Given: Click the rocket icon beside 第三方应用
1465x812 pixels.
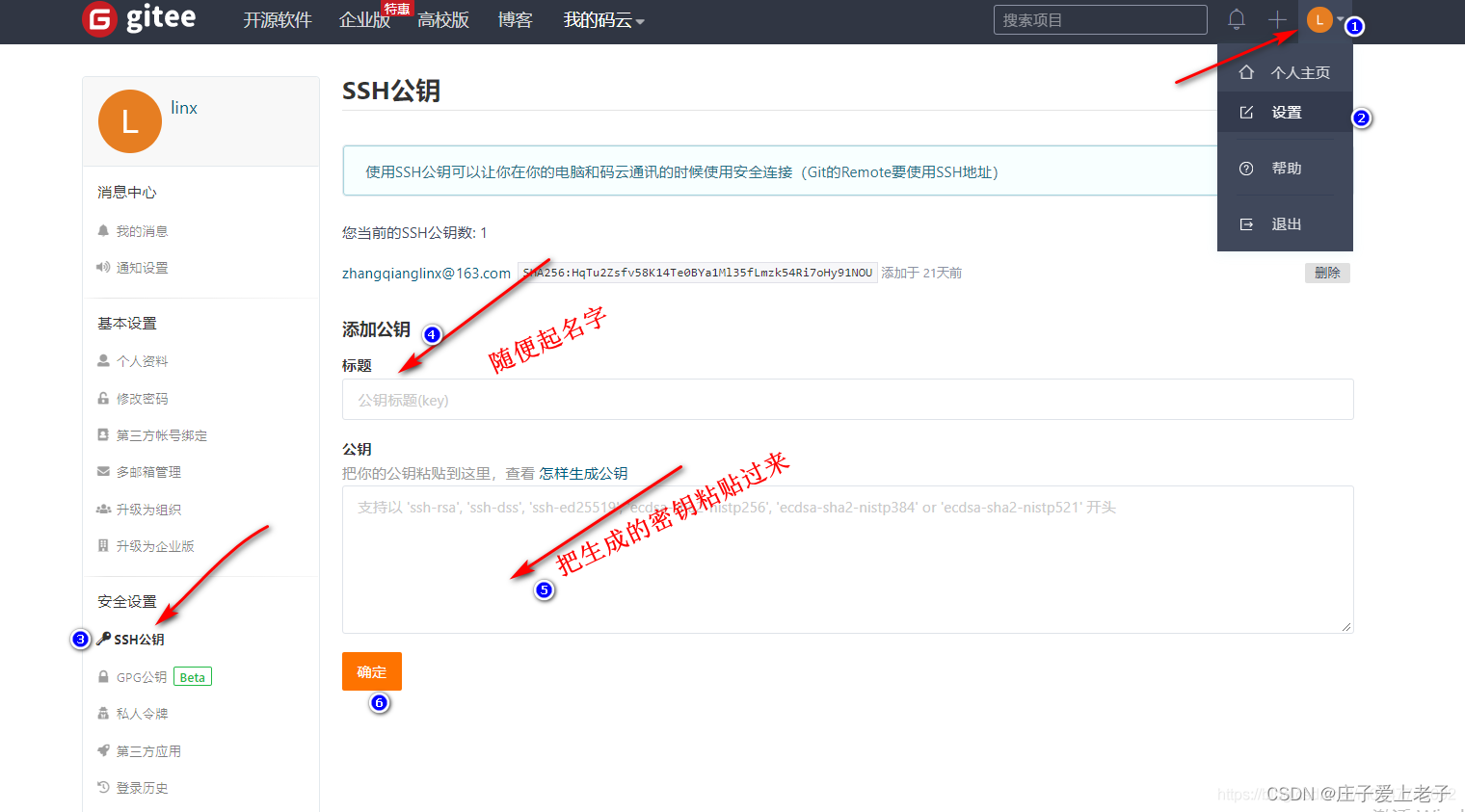Looking at the screenshot, I should pyautogui.click(x=103, y=750).
